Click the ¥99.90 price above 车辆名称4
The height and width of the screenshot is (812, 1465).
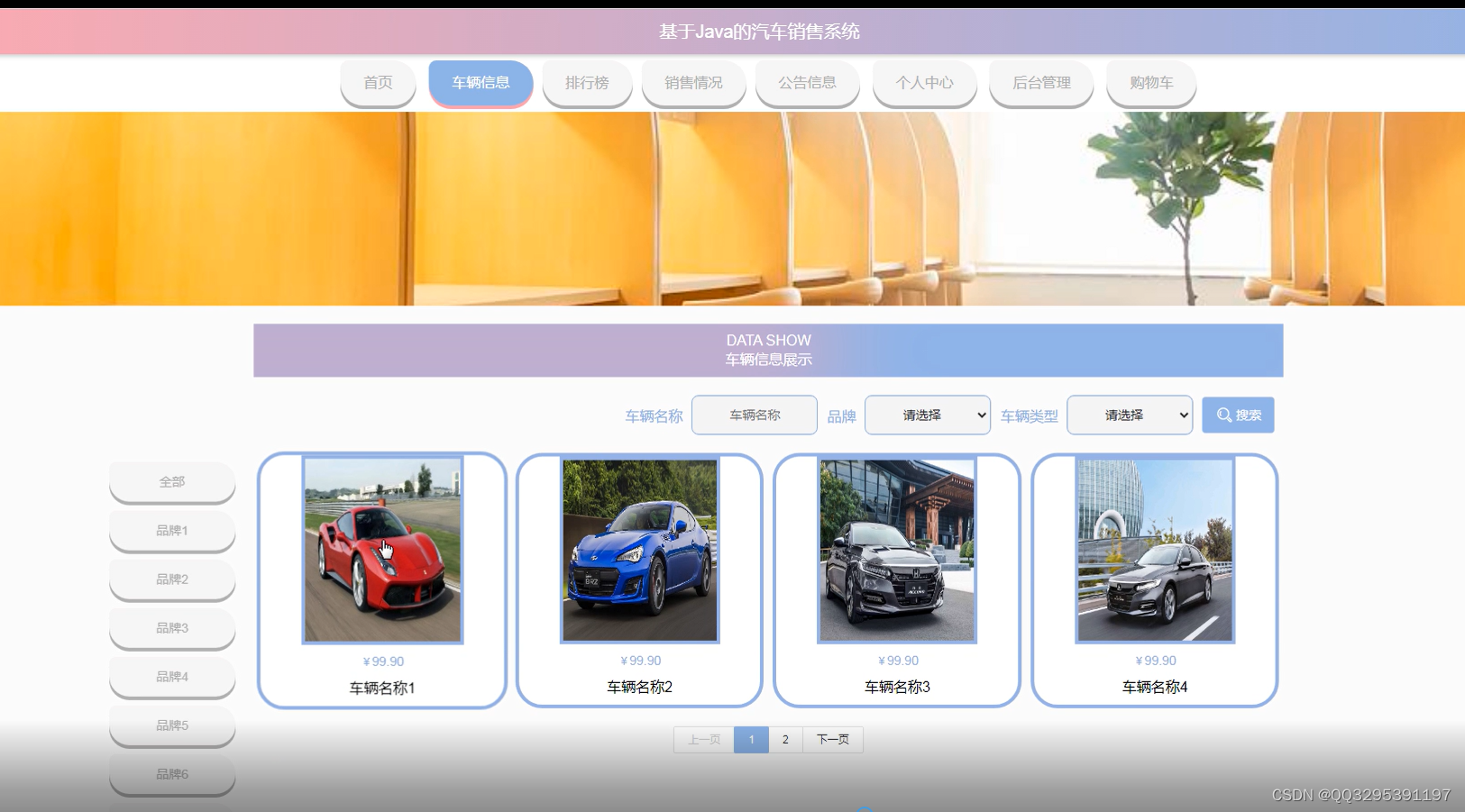pyautogui.click(x=1156, y=661)
